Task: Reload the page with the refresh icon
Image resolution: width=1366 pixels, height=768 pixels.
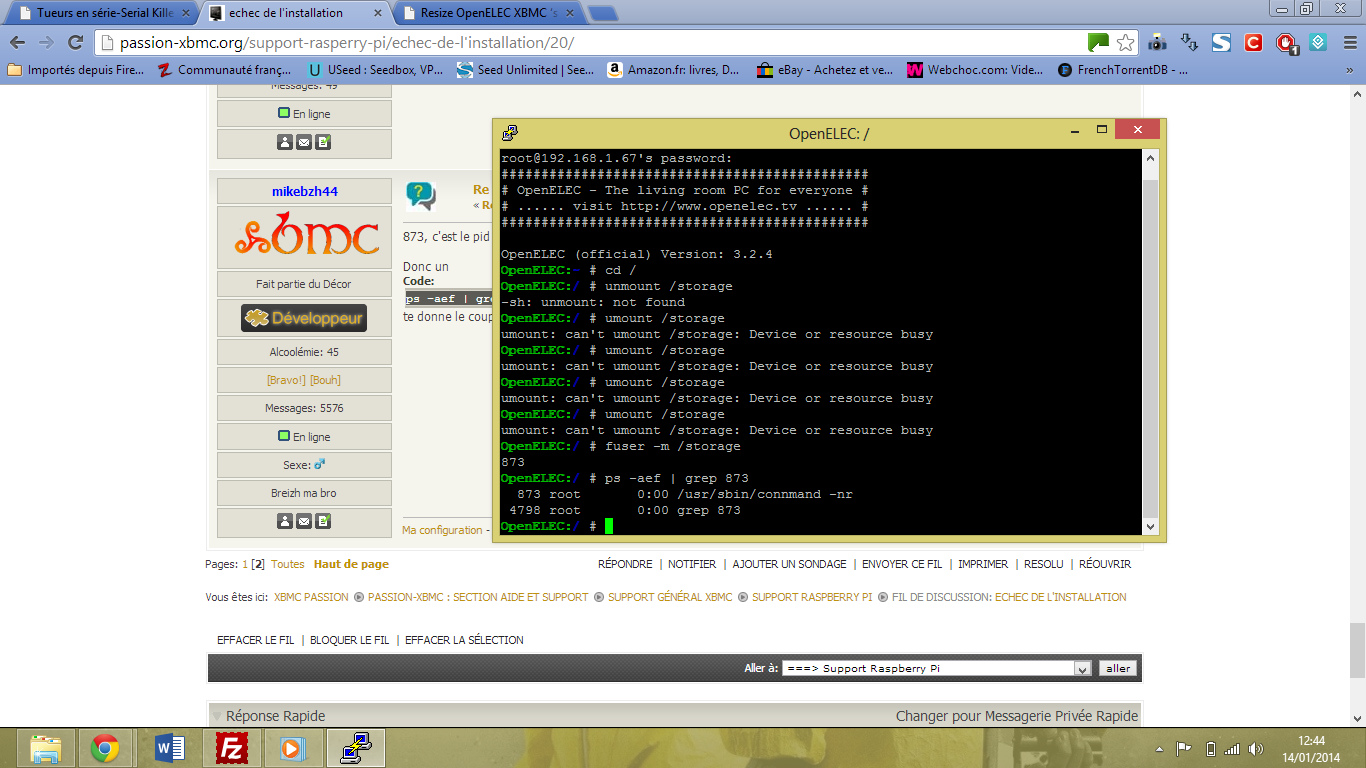Action: coord(75,43)
